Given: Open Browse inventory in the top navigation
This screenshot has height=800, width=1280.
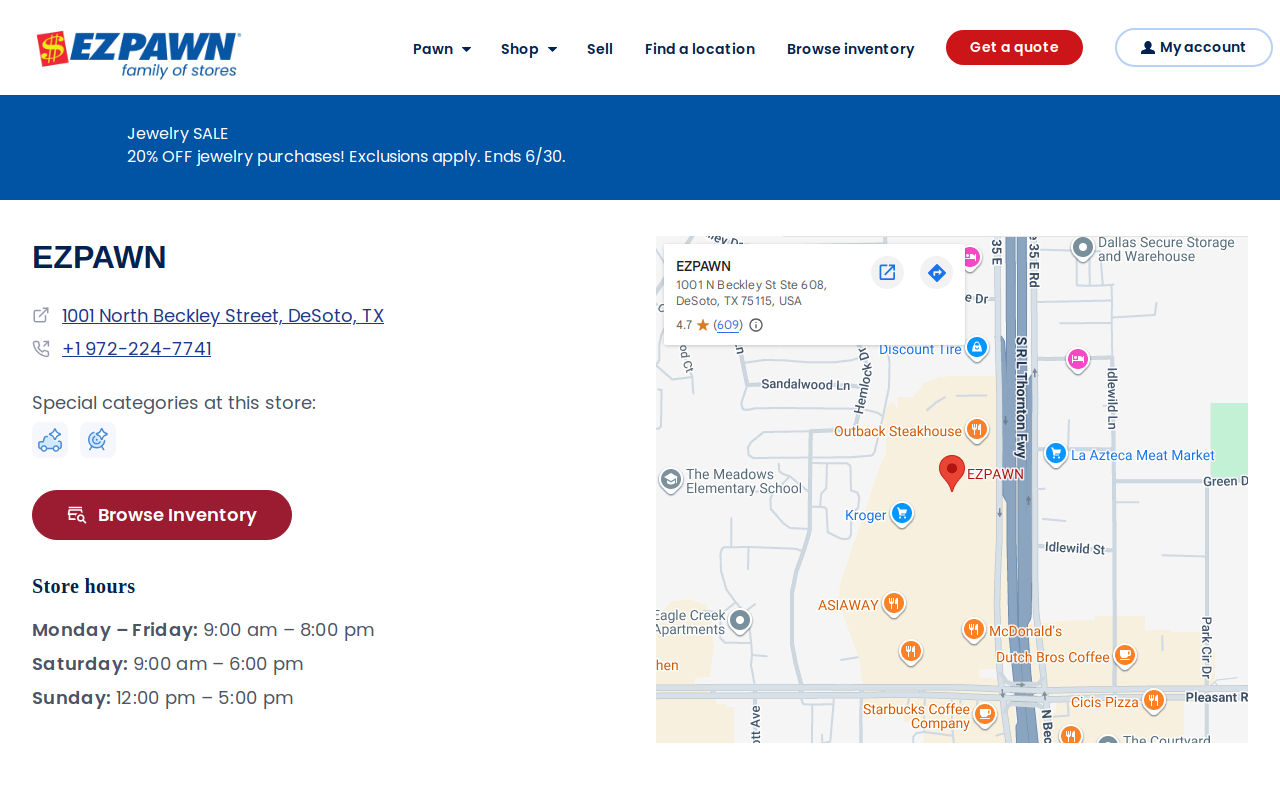Looking at the screenshot, I should (x=851, y=49).
